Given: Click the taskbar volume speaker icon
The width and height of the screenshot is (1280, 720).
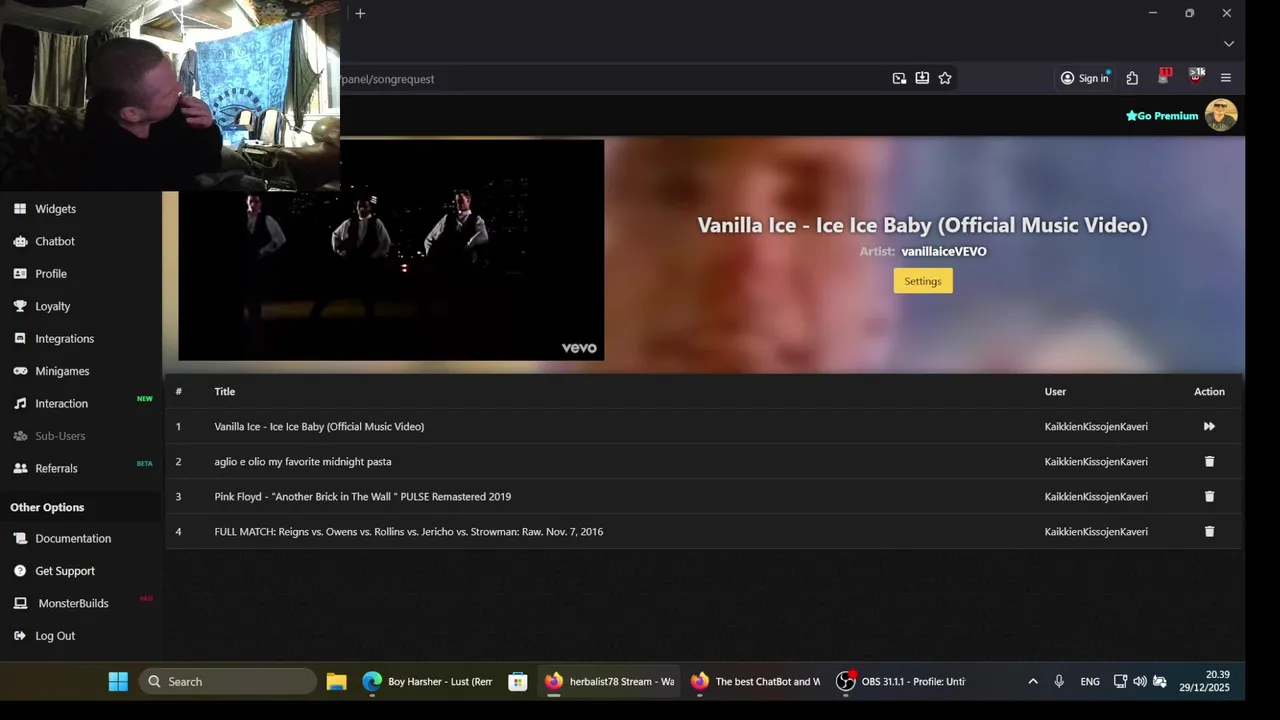Looking at the screenshot, I should tap(1140, 681).
